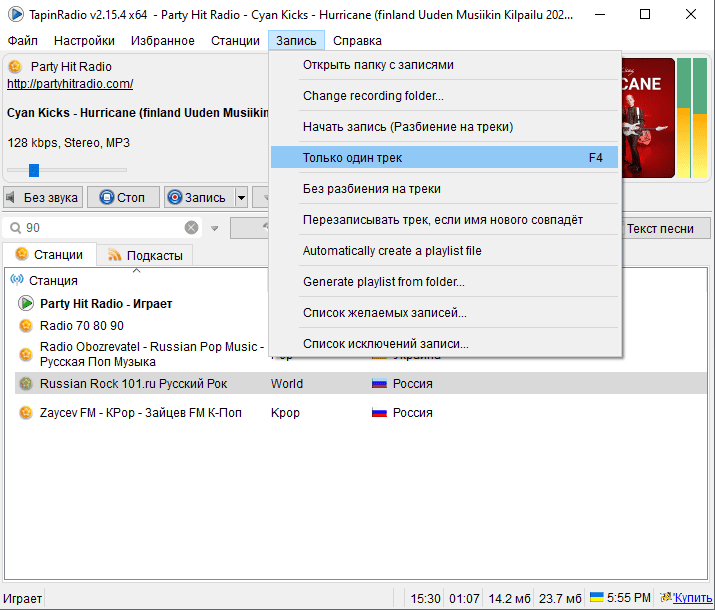Click the 128 kbps, Stereo, MP3 info text
The image size is (715, 610).
[x=68, y=143]
